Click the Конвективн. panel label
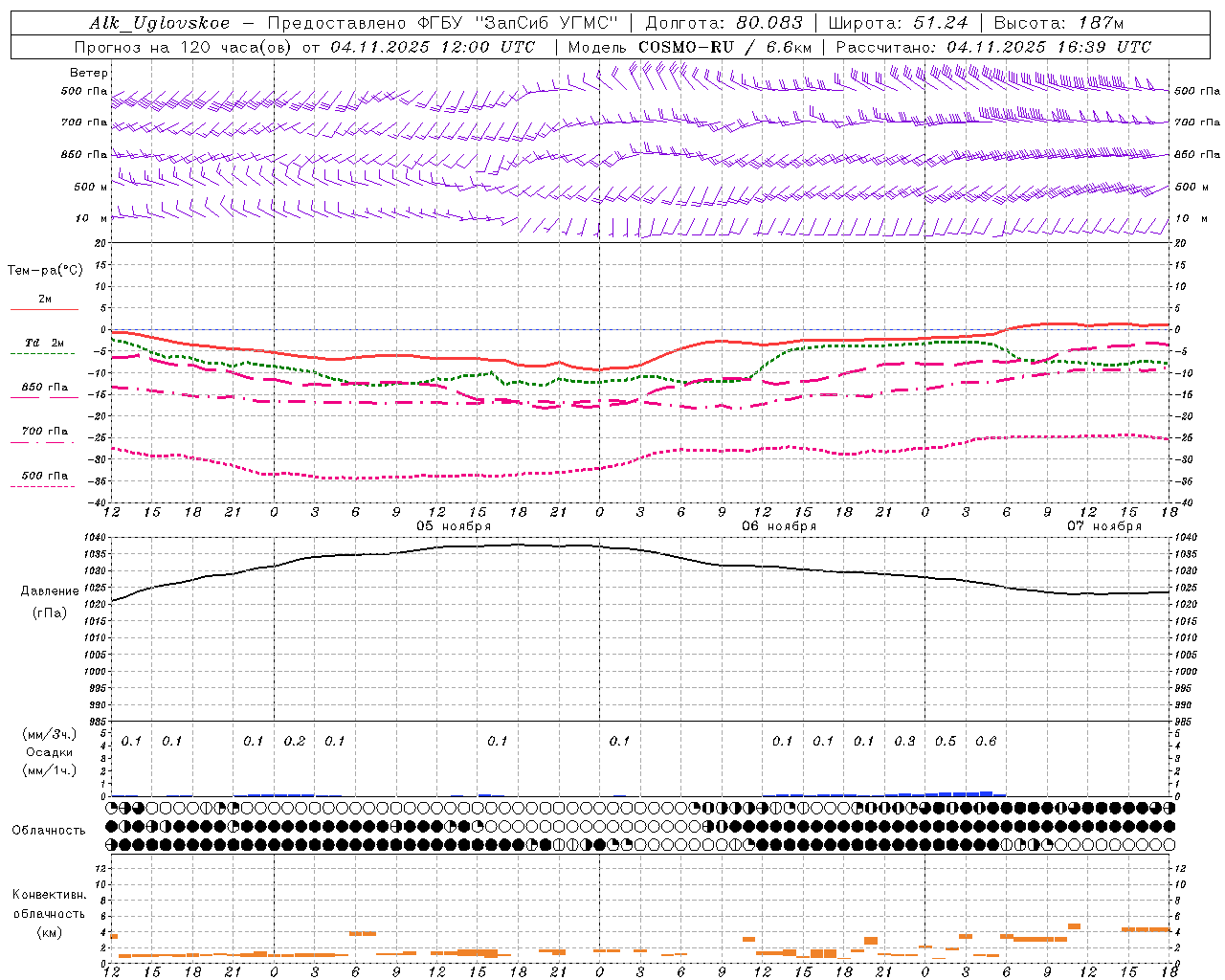Image resolution: width=1225 pixels, height=980 pixels. [x=50, y=895]
